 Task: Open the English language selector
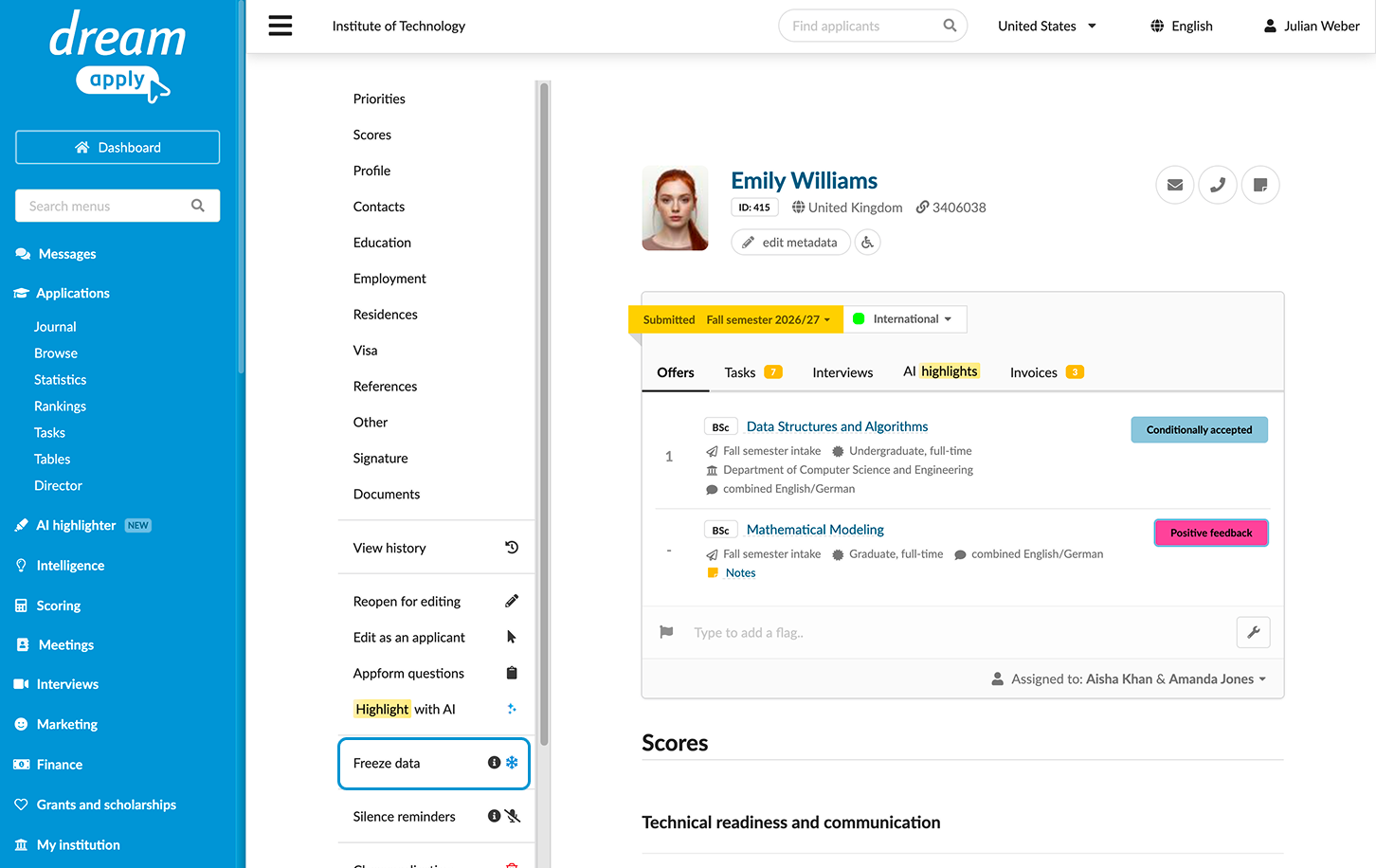1182,26
